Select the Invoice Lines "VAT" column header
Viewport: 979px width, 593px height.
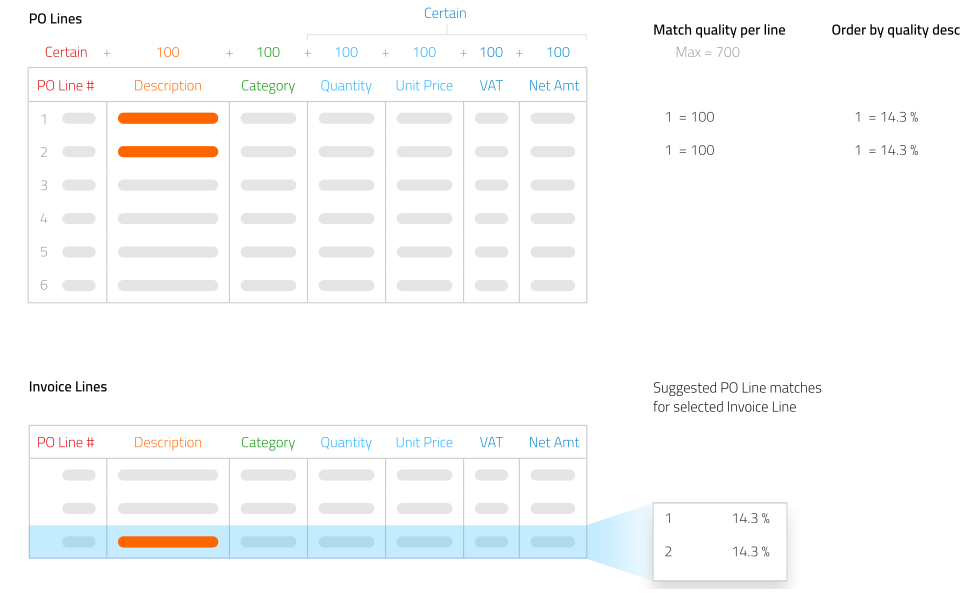(491, 442)
